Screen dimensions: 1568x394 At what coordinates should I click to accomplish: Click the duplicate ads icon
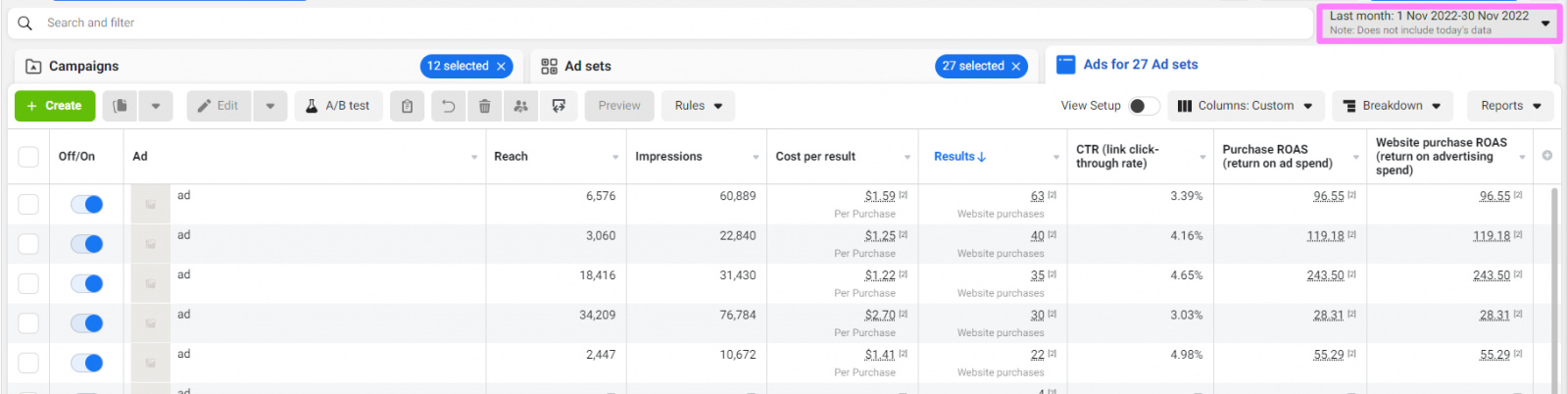point(120,106)
